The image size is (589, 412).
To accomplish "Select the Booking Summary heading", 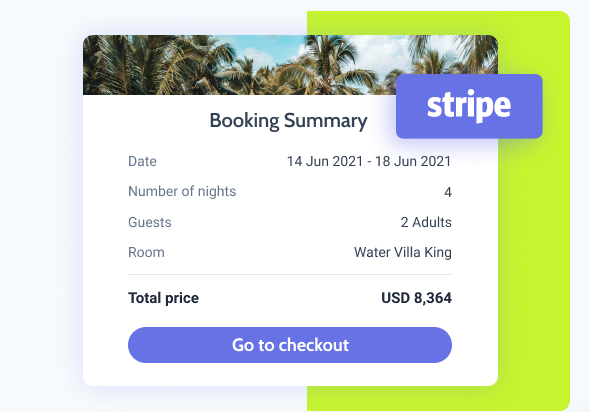I will click(x=288, y=121).
